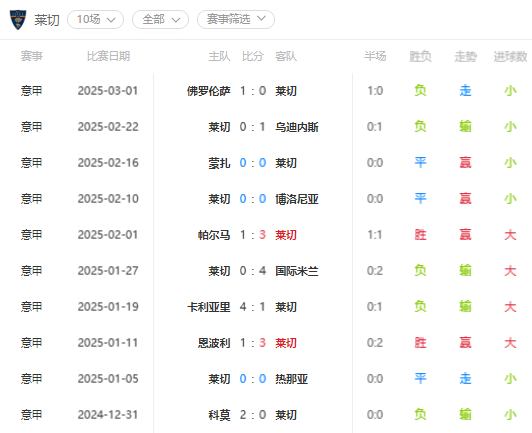Open the 恩波利 team link
Viewport: 532px width, 433px height.
click(214, 343)
